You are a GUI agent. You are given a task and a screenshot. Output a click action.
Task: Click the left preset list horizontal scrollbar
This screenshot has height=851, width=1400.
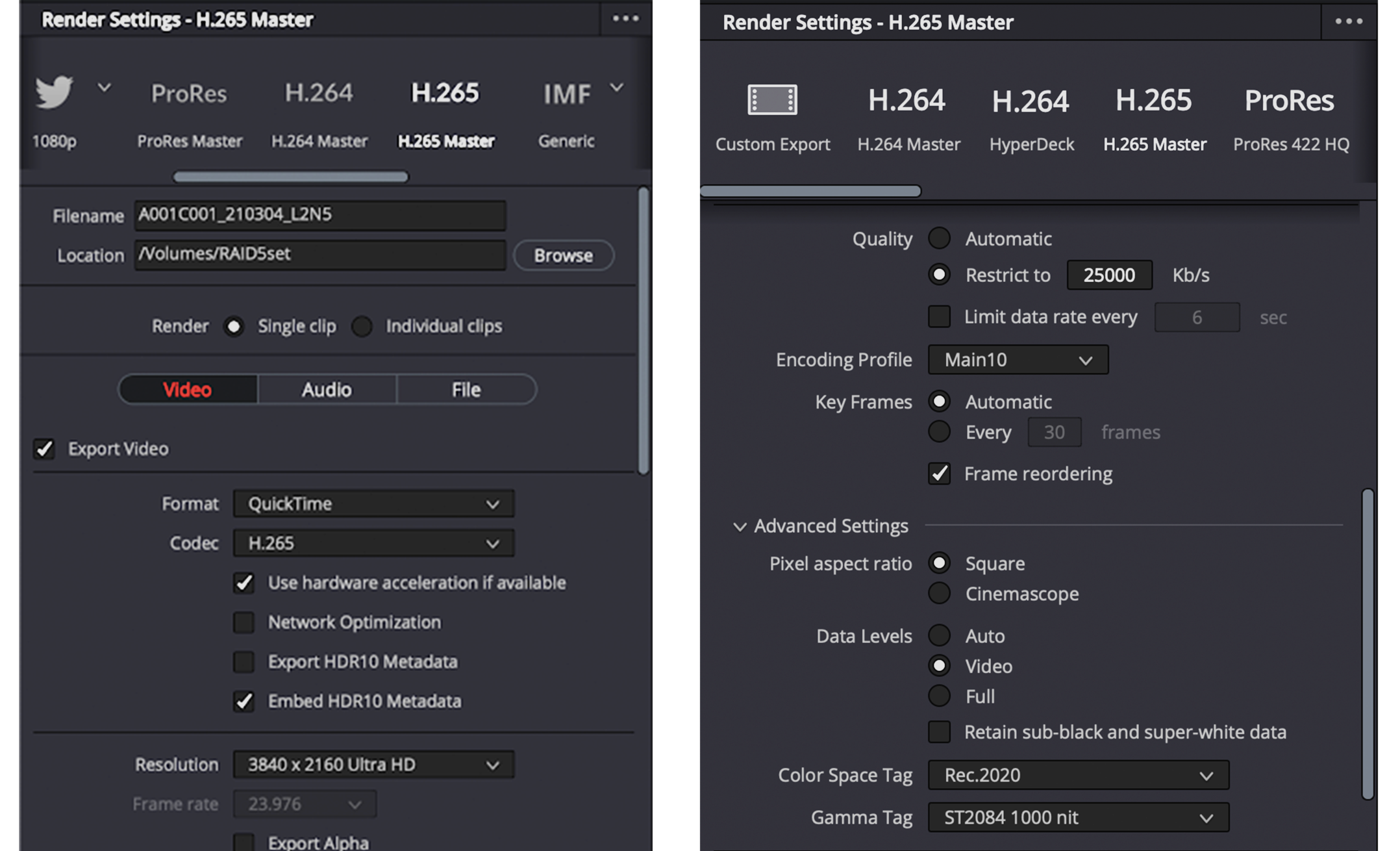(290, 177)
